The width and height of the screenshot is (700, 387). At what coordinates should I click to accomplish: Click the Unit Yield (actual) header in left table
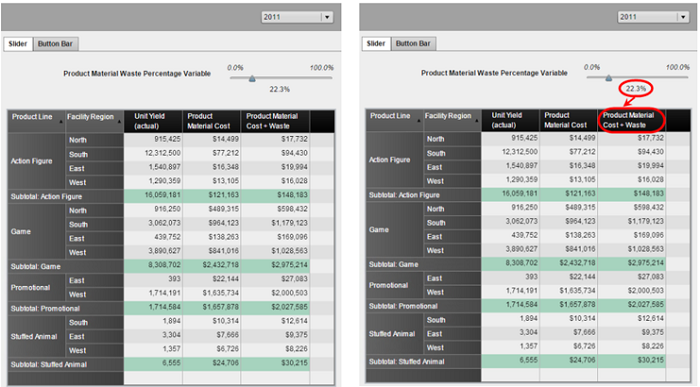pos(153,121)
